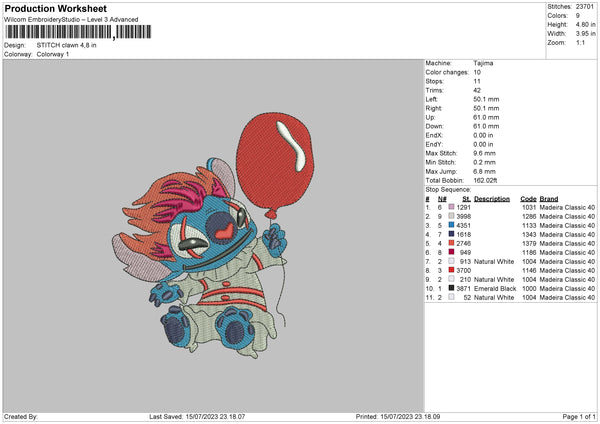Click the 'Up:' label
The height and width of the screenshot is (424, 600).
(x=430, y=117)
